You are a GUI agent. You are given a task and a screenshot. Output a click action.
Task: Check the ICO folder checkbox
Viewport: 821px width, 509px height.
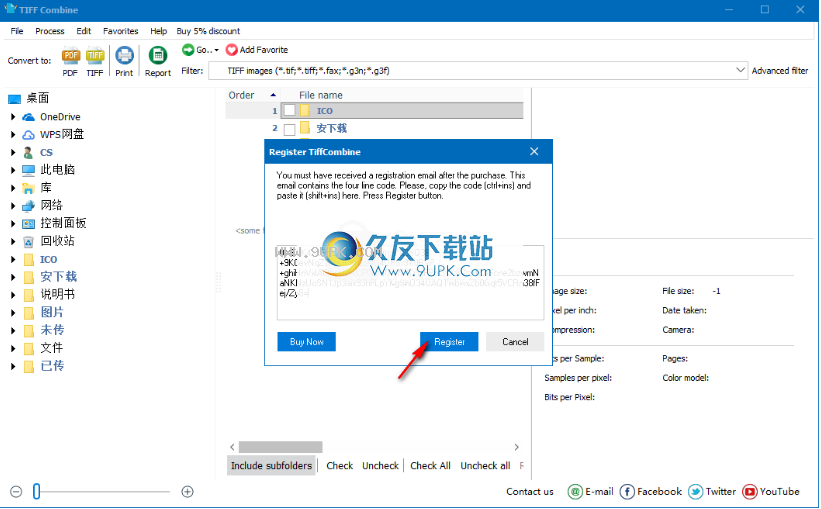click(x=290, y=110)
